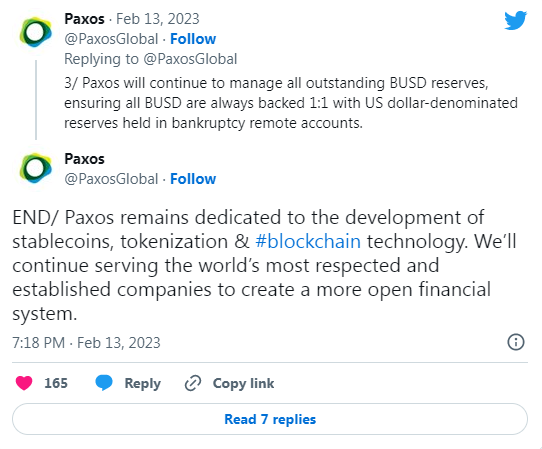Click the chain copy link icon
The width and height of the screenshot is (542, 449).
coord(193,383)
